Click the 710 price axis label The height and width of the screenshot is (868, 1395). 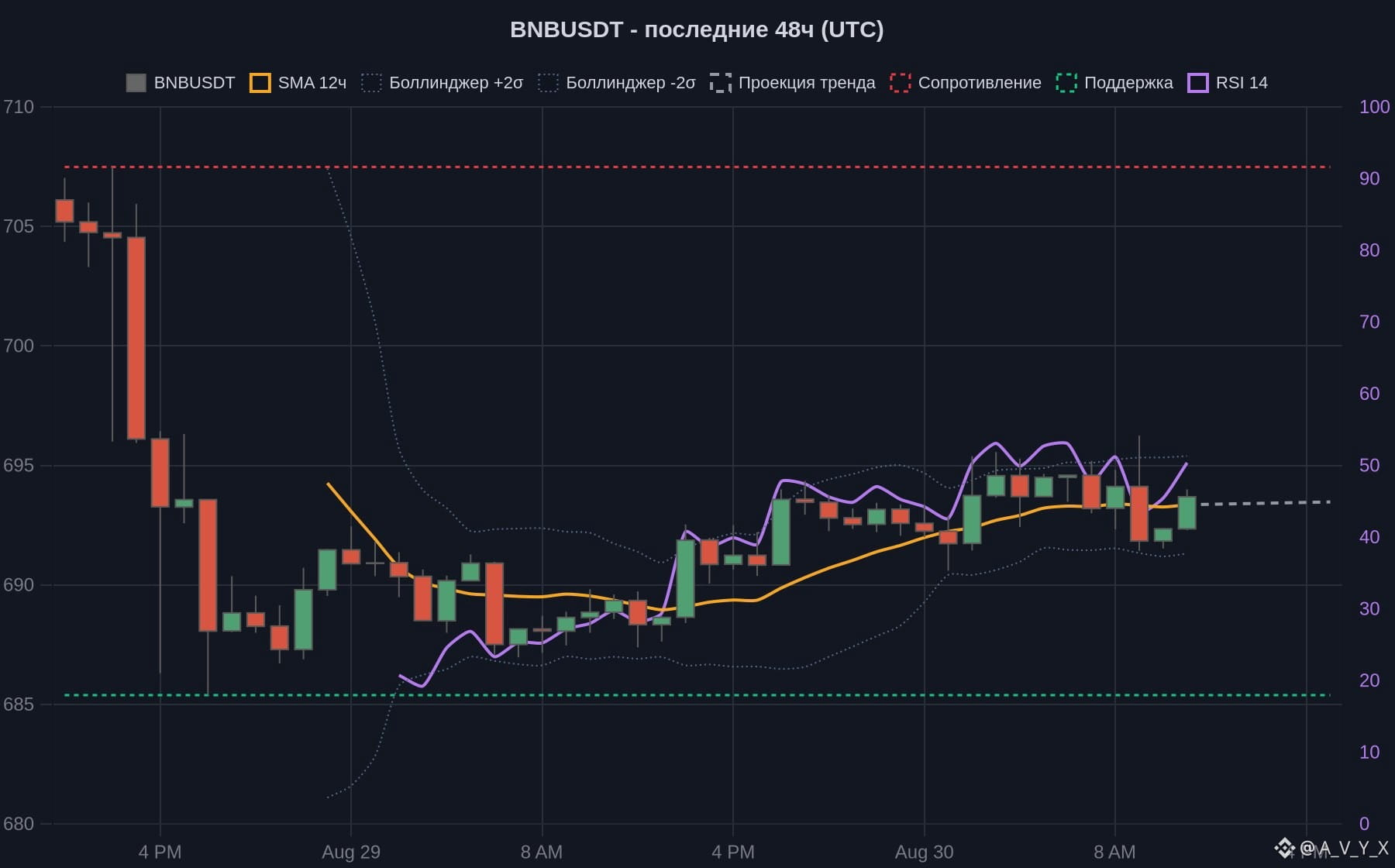pyautogui.click(x=19, y=107)
